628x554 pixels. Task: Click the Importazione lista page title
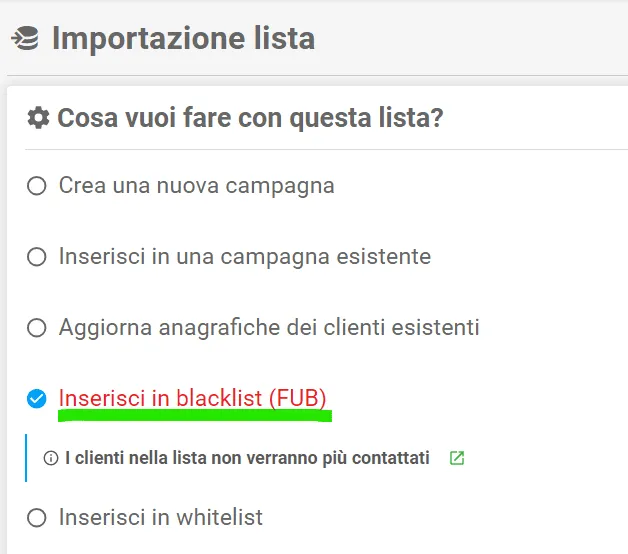[x=183, y=38]
